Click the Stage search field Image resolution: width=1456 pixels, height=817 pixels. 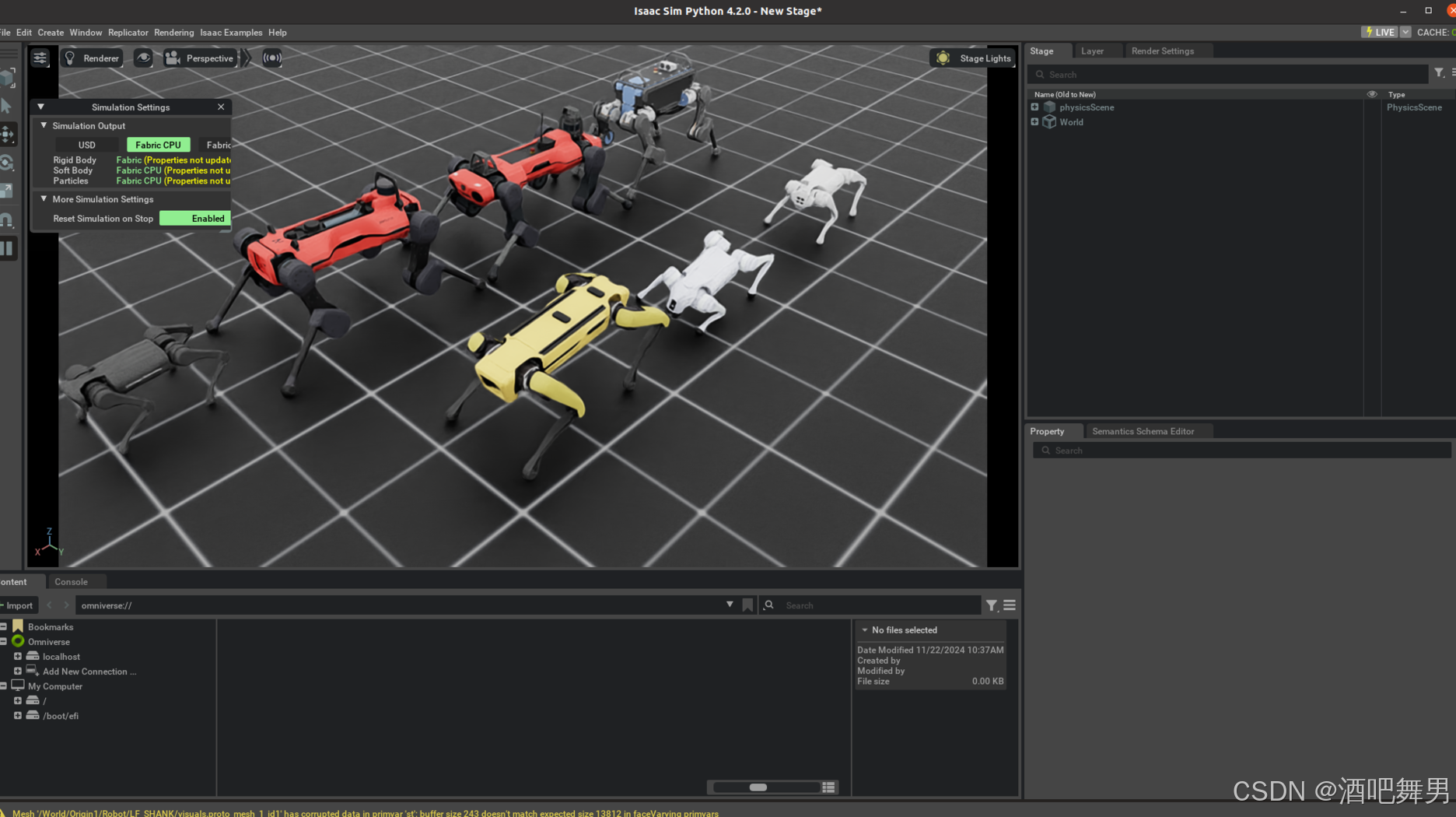pos(1229,75)
